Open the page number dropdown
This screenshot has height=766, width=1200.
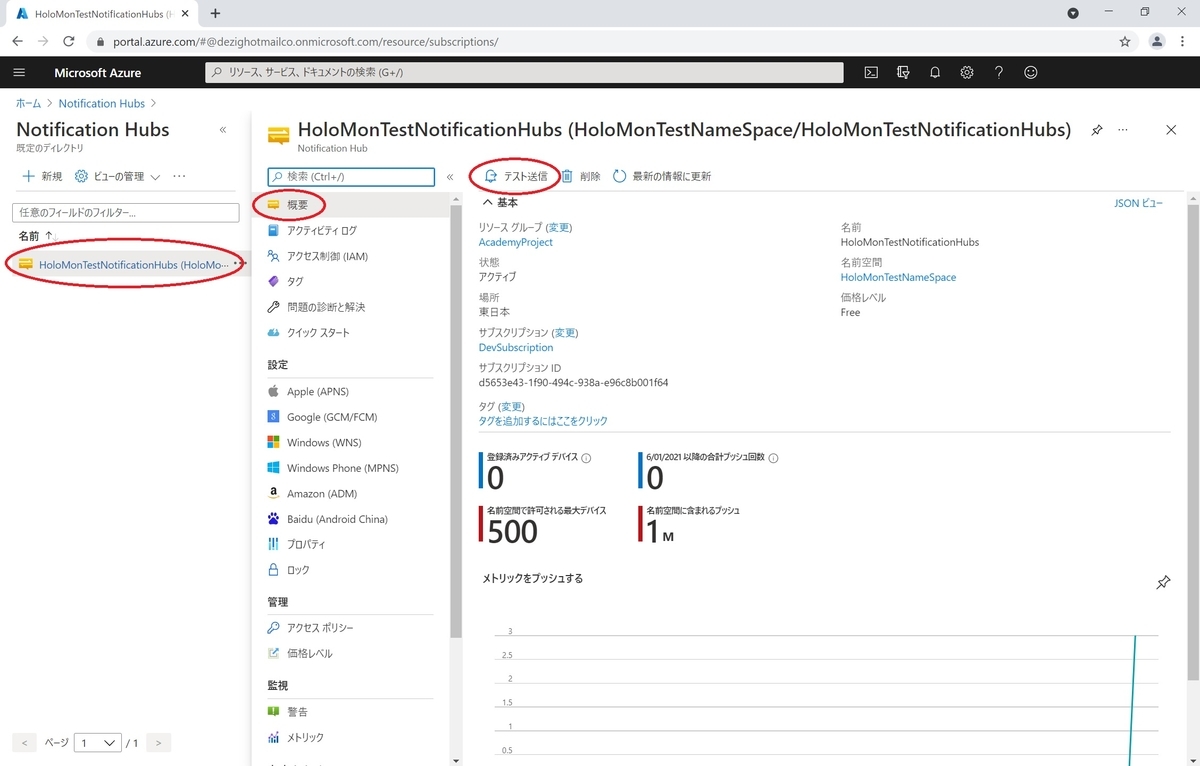click(98, 743)
